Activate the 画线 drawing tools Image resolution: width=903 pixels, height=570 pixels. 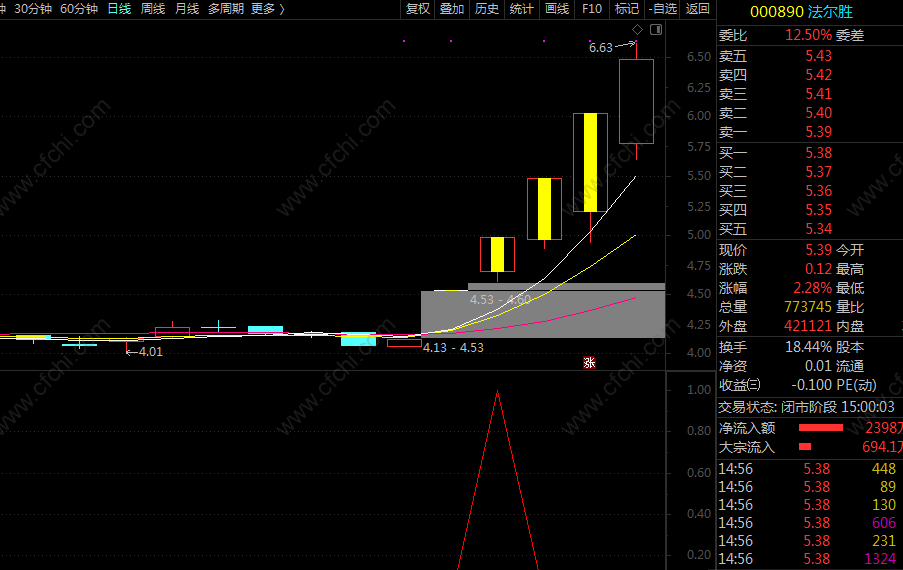(557, 9)
